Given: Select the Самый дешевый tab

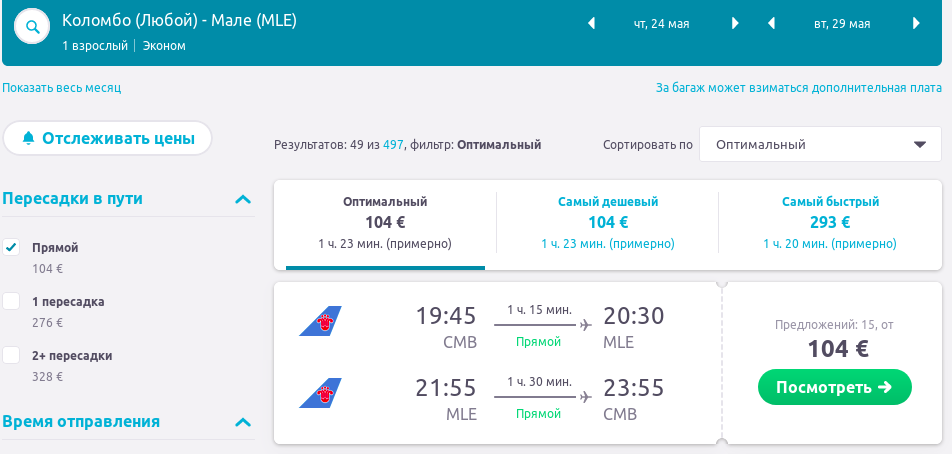Looking at the screenshot, I should (x=608, y=222).
